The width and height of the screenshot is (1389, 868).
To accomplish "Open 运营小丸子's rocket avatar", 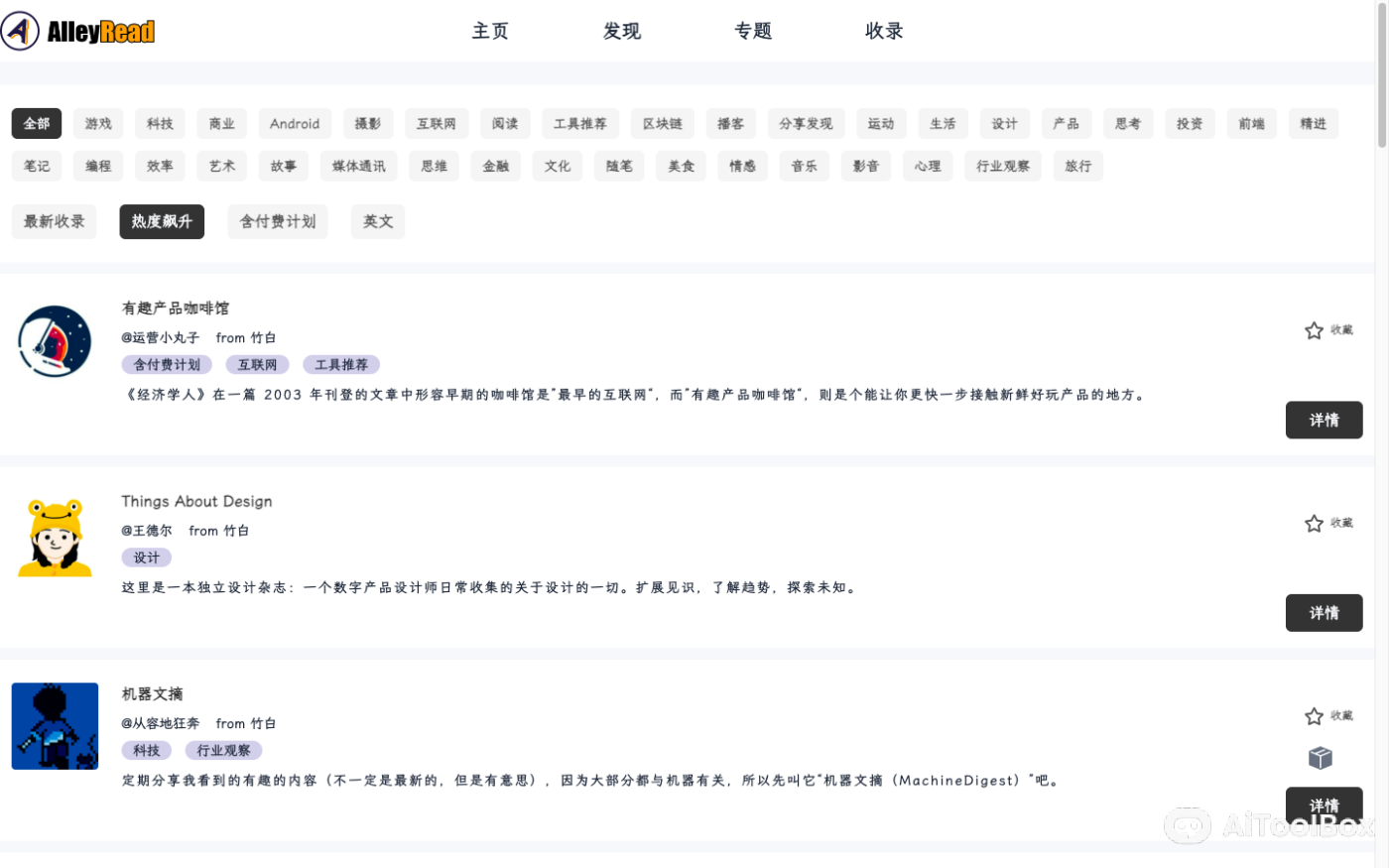I will (55, 341).
